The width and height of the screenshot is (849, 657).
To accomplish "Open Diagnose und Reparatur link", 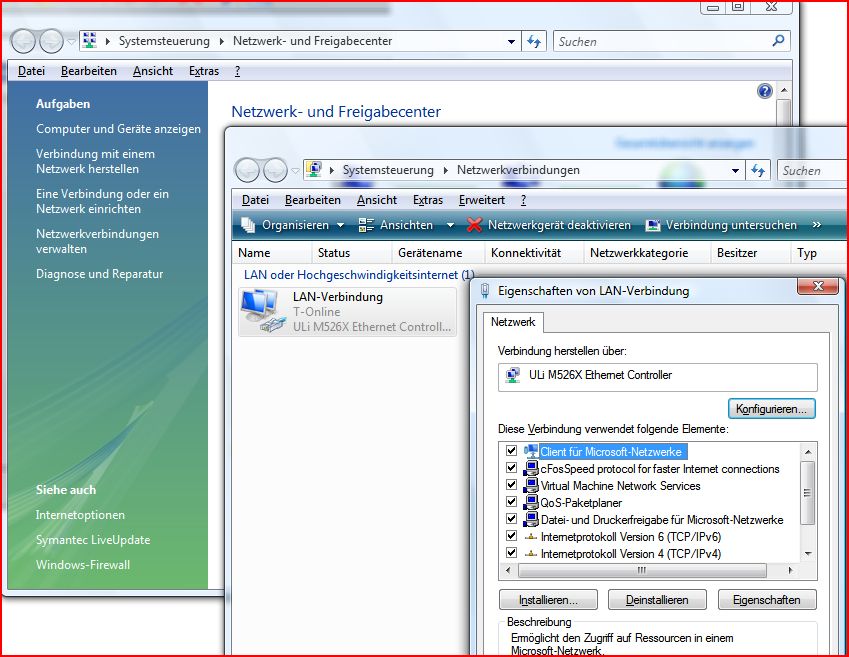I will [100, 274].
